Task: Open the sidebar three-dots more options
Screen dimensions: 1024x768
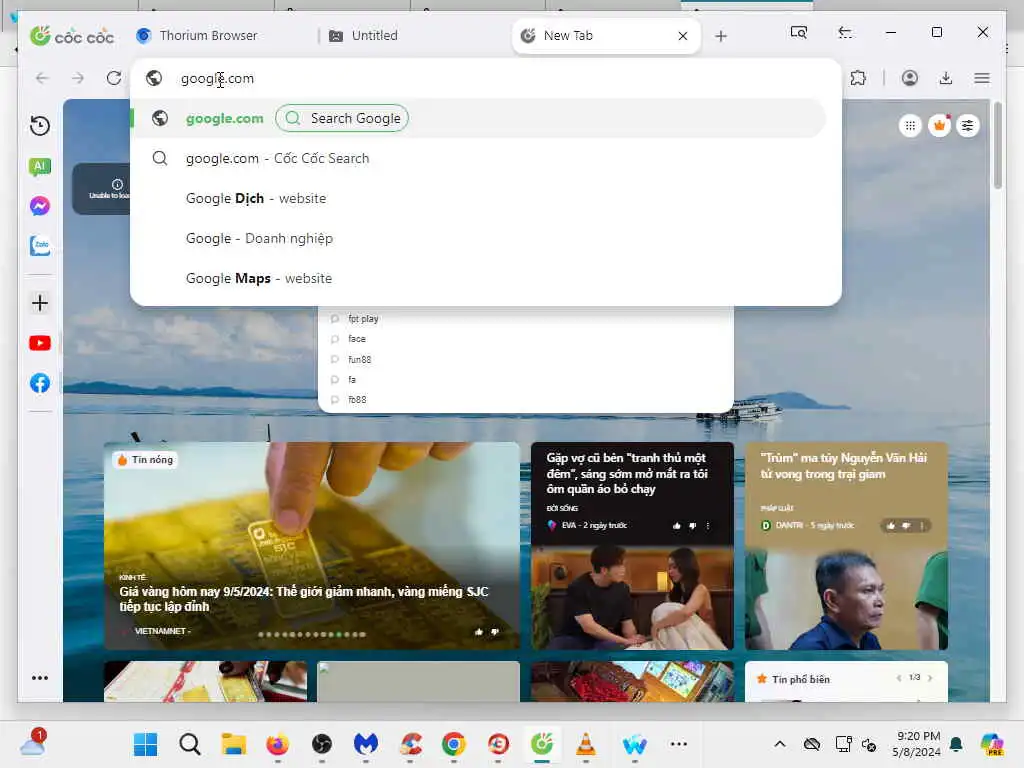Action: click(x=40, y=678)
